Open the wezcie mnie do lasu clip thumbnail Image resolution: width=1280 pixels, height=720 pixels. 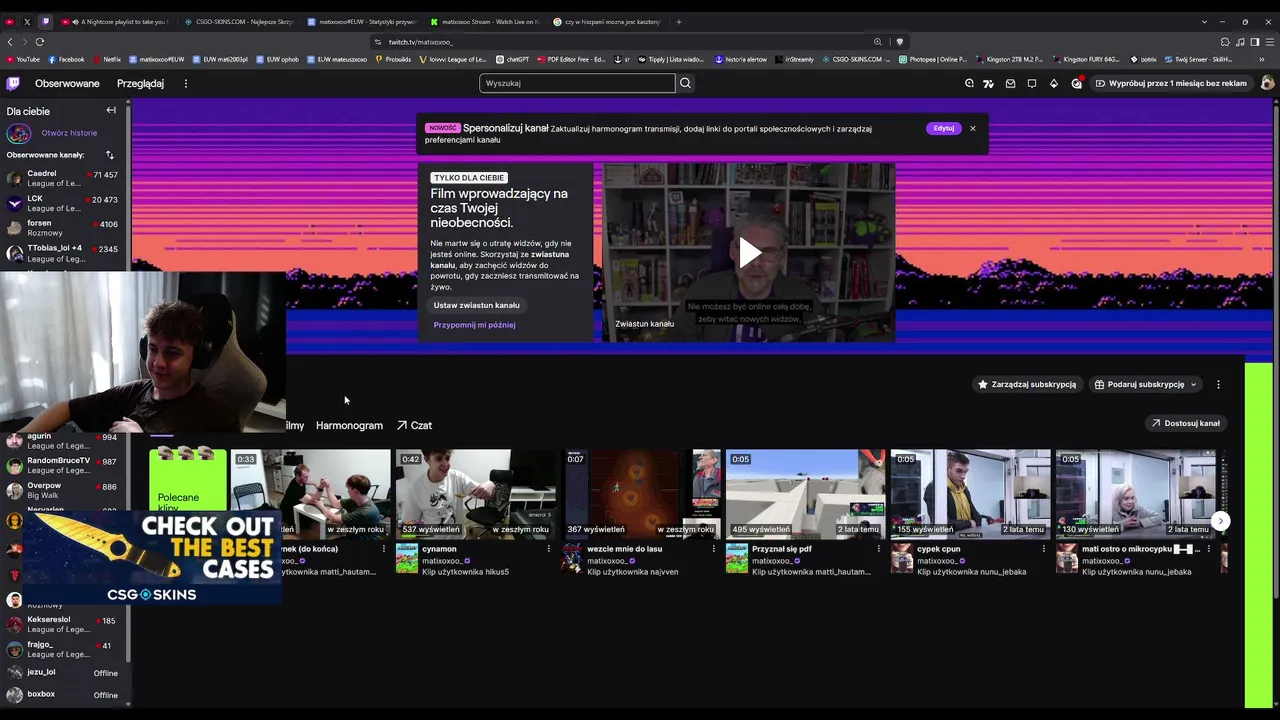(x=640, y=494)
